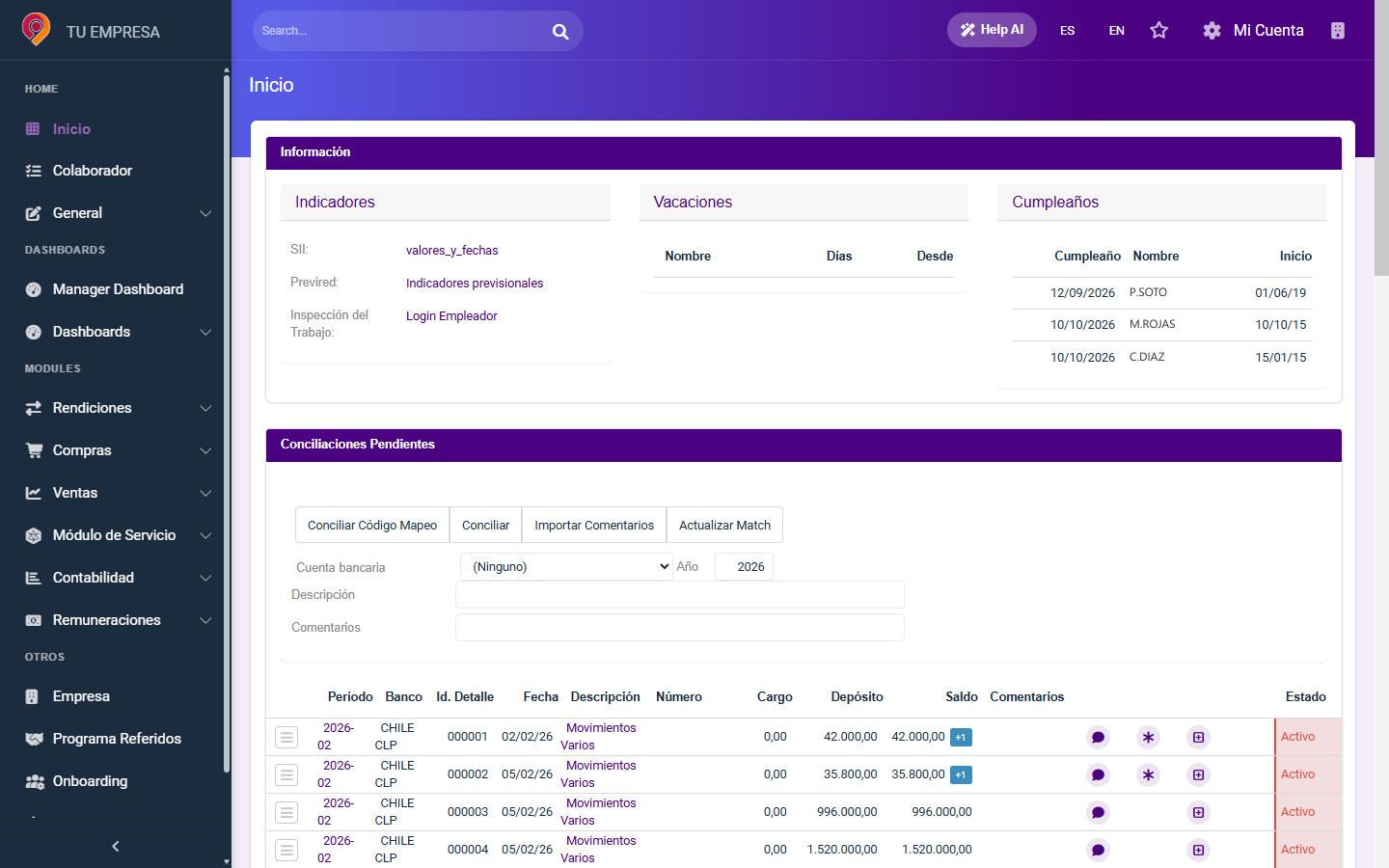Viewport: 1389px width, 868px height.
Task: Open Inicio in the sidebar
Action: 71,129
